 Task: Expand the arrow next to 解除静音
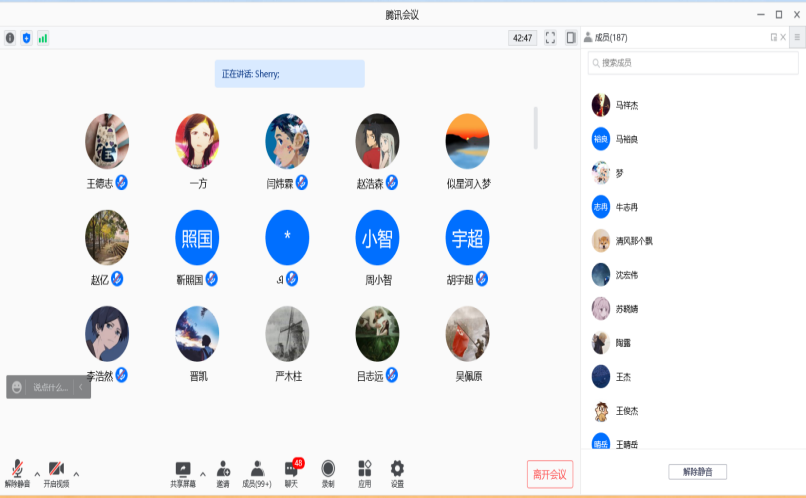[37, 473]
